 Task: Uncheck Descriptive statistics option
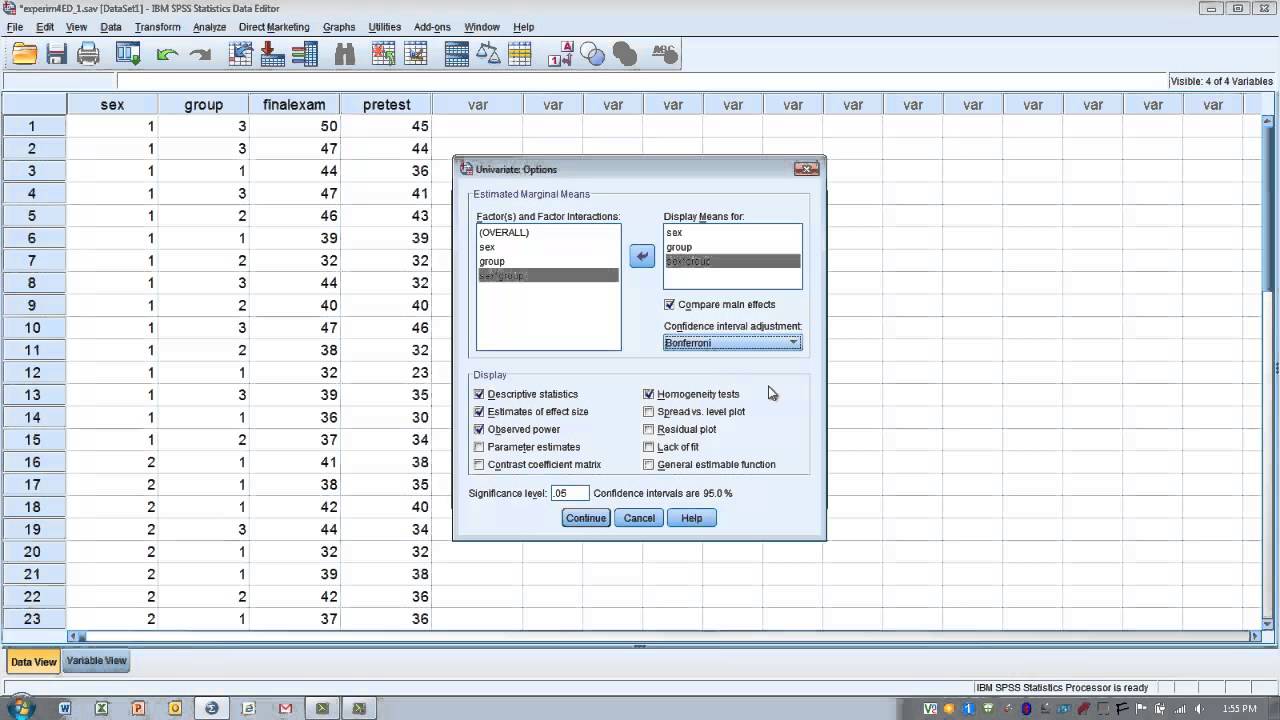[479, 394]
